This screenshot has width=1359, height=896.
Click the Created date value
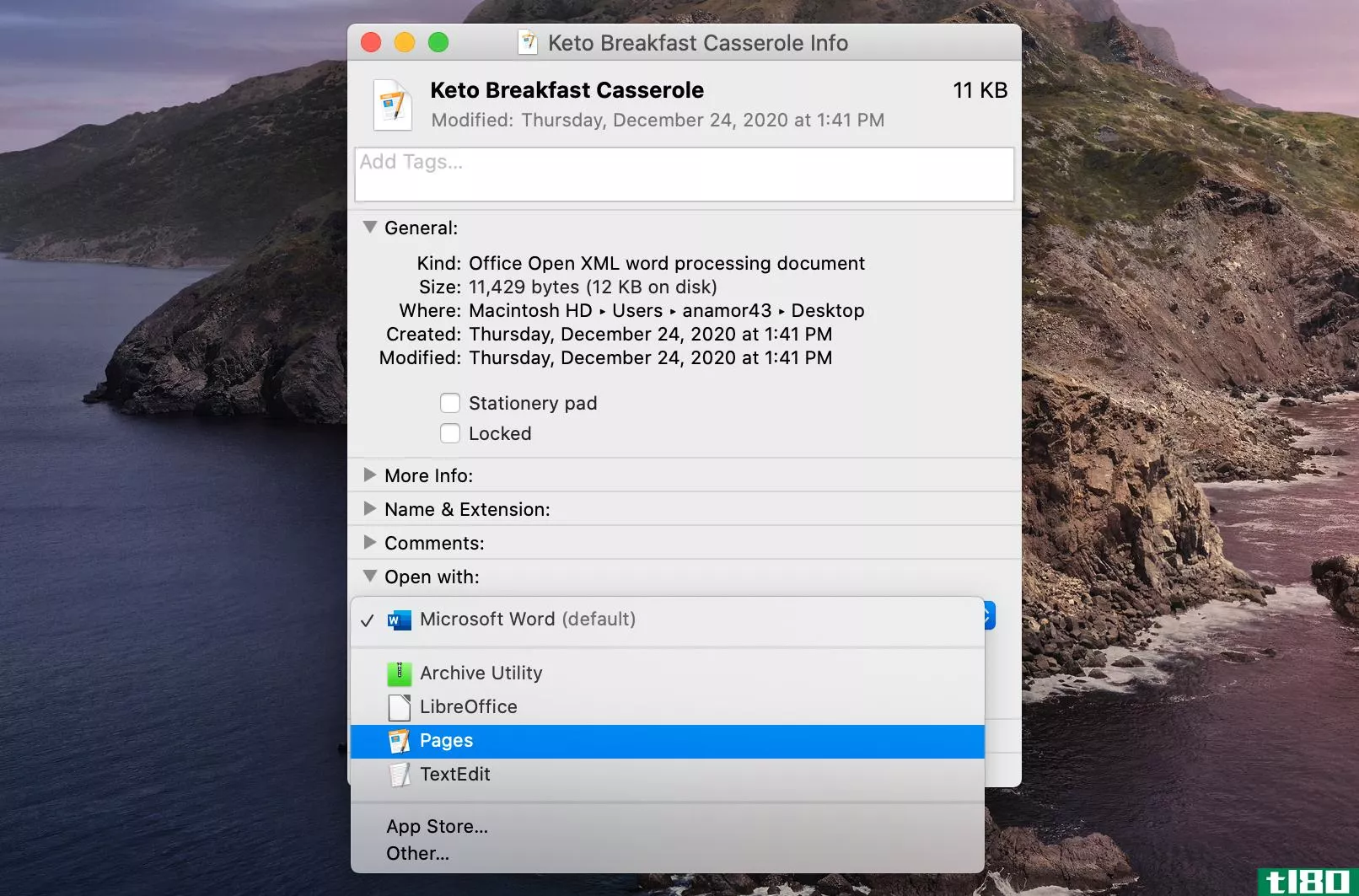(x=650, y=335)
